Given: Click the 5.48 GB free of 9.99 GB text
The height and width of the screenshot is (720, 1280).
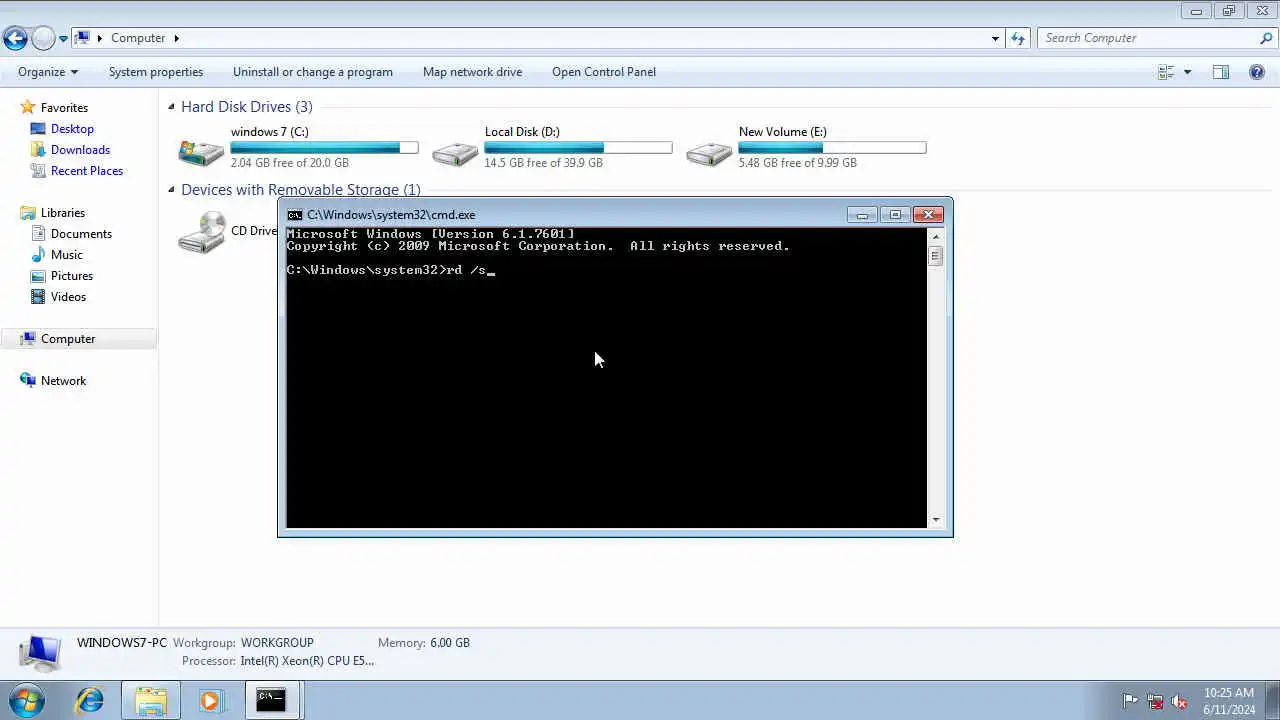Looking at the screenshot, I should 798,163.
